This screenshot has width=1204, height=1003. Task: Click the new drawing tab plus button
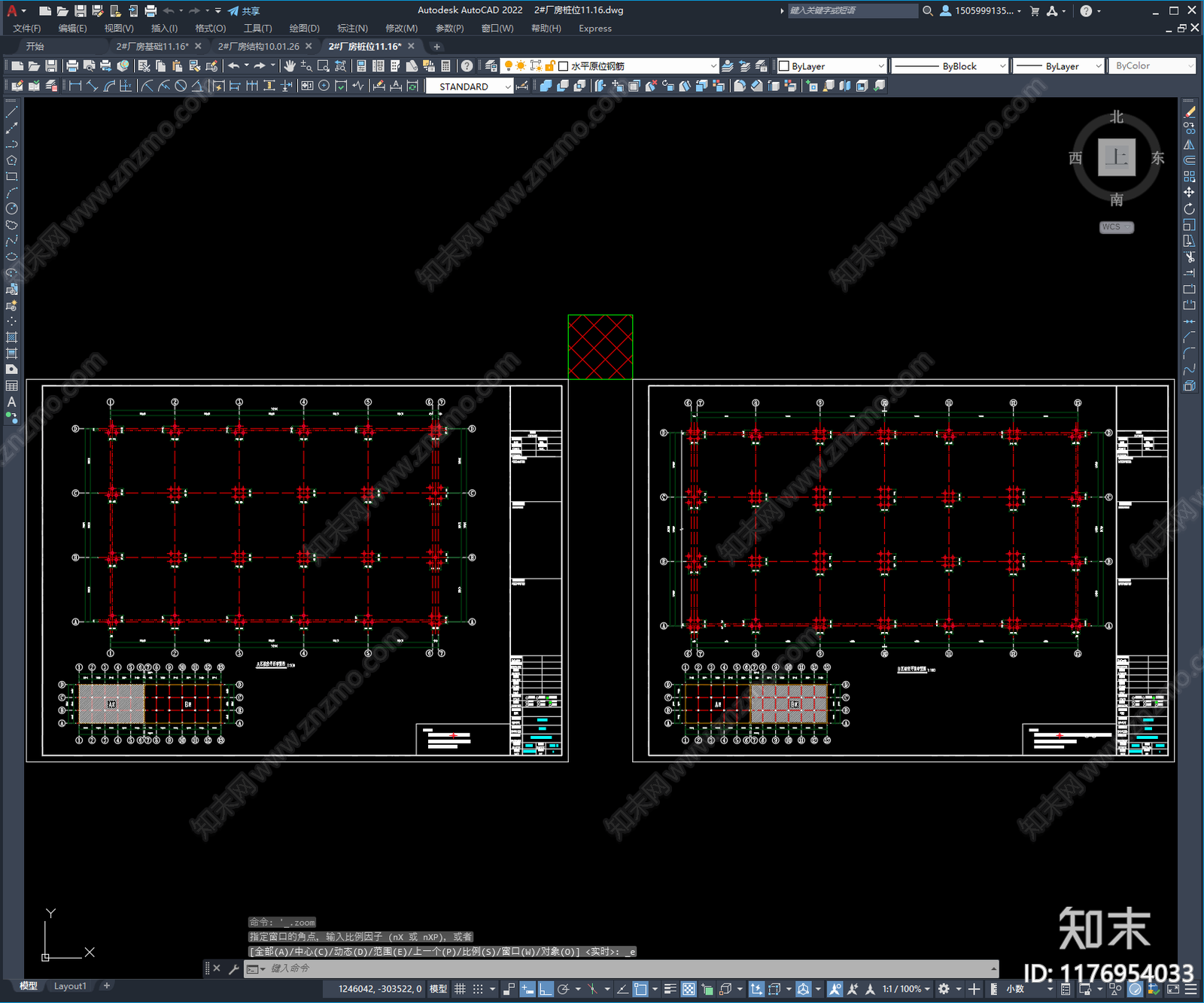tap(436, 47)
